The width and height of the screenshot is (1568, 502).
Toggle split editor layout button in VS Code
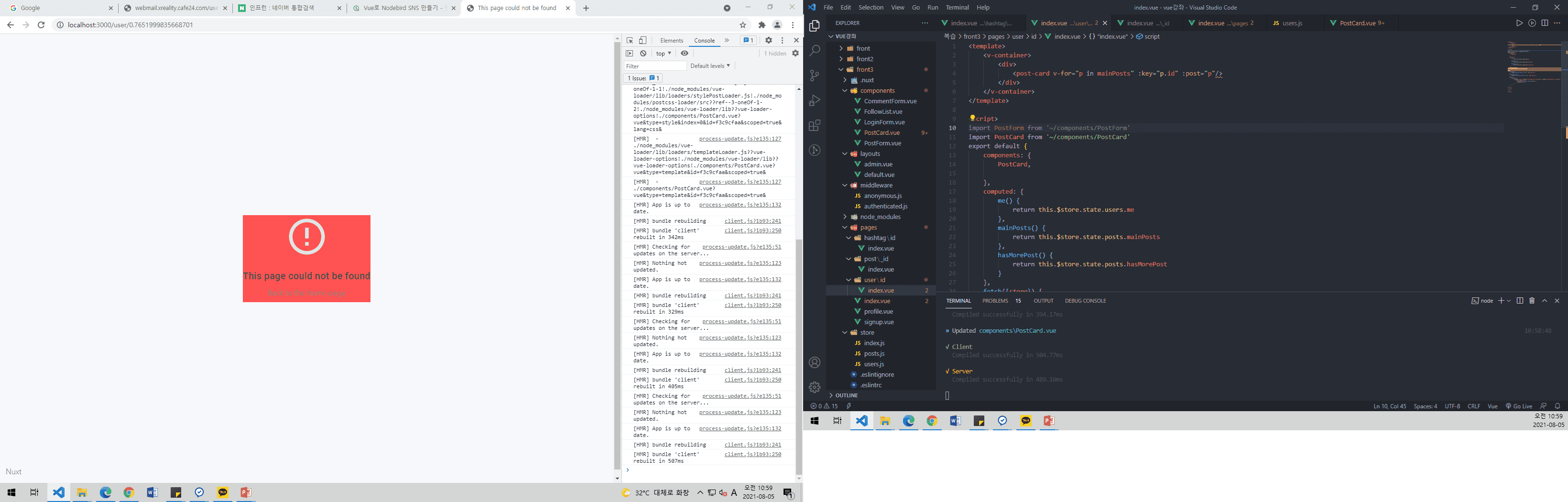1545,23
